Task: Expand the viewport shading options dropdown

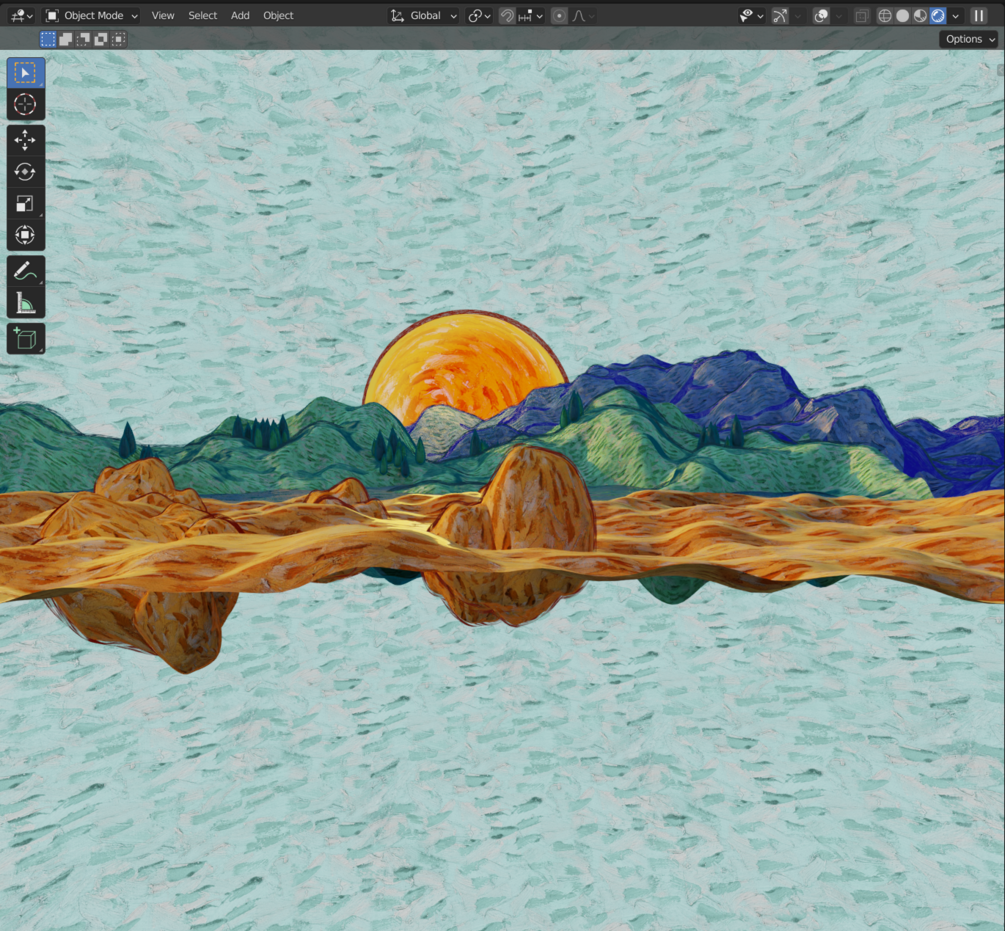Action: [x=956, y=15]
